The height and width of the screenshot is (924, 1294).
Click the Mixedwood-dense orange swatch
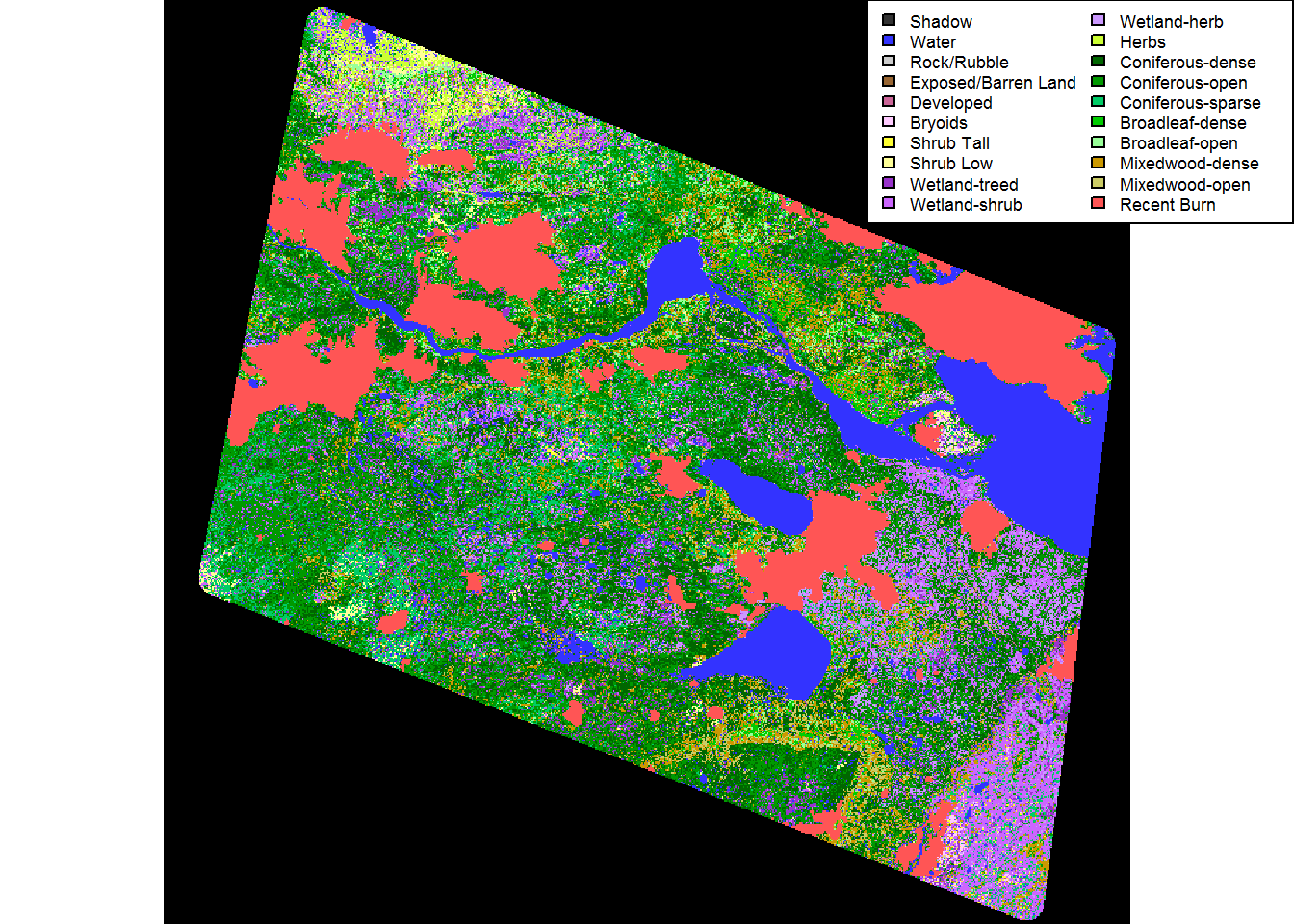[x=1099, y=163]
